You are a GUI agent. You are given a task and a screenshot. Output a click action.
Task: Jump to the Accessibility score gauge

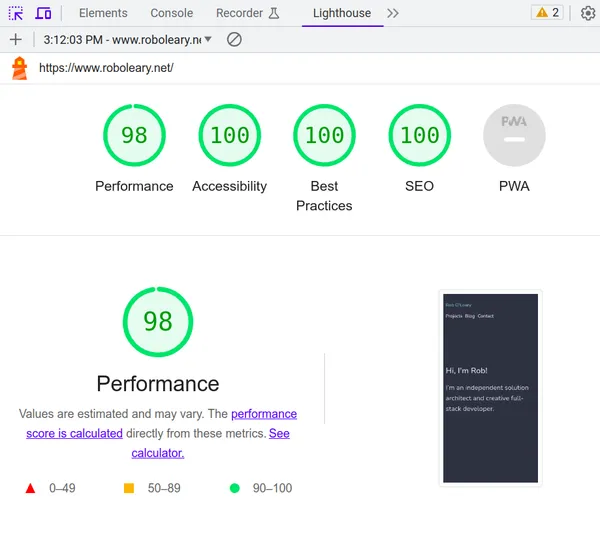229,135
